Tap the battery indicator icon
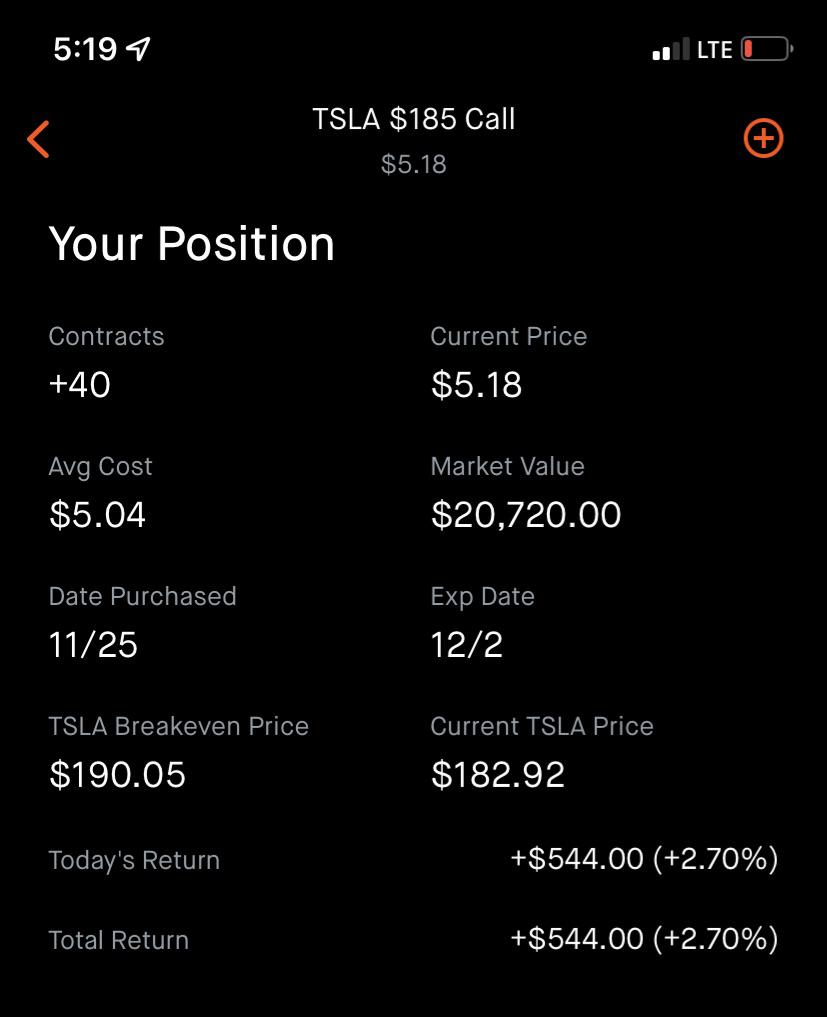The image size is (827, 1017). (766, 49)
